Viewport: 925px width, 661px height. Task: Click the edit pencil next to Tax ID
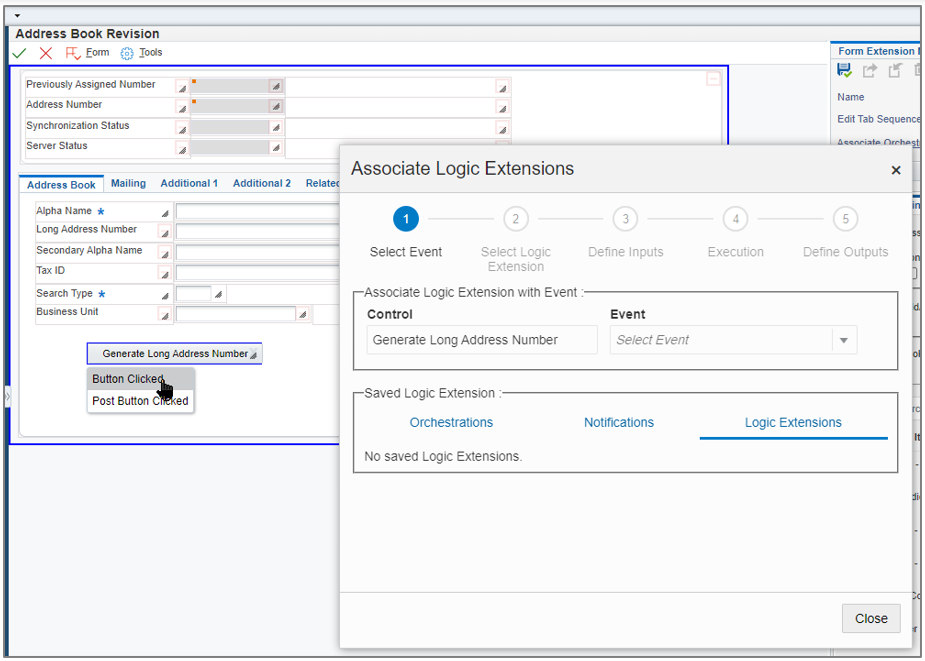(165, 272)
